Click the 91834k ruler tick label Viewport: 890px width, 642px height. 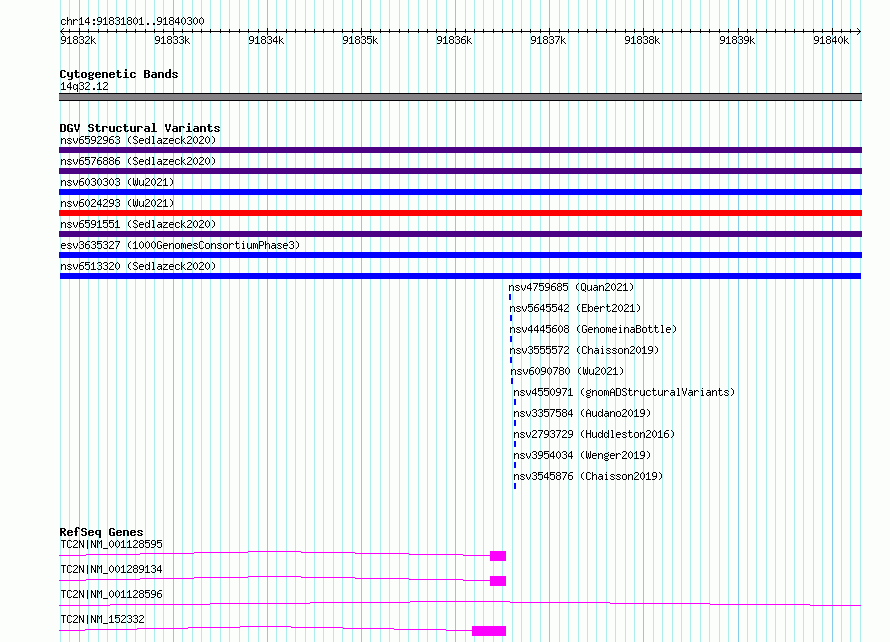pos(266,40)
